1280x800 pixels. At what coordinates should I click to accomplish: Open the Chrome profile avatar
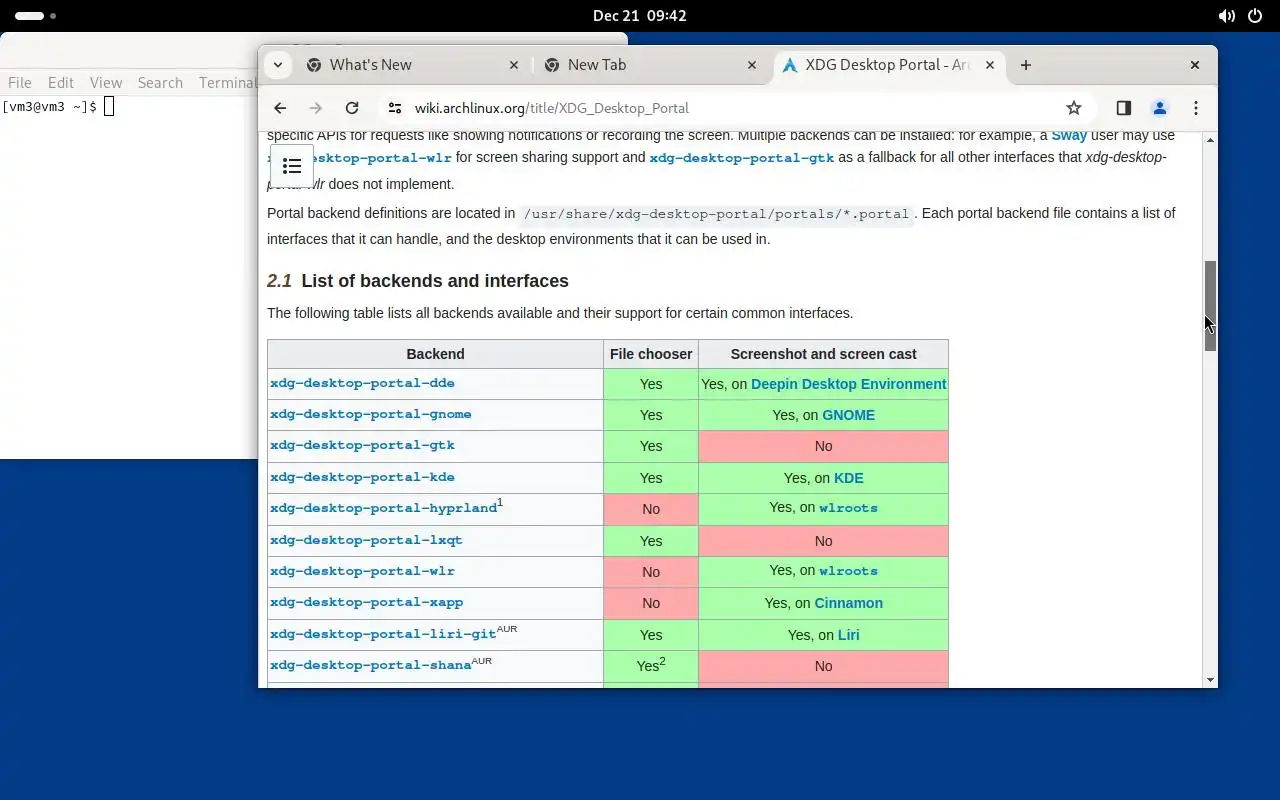(1160, 108)
